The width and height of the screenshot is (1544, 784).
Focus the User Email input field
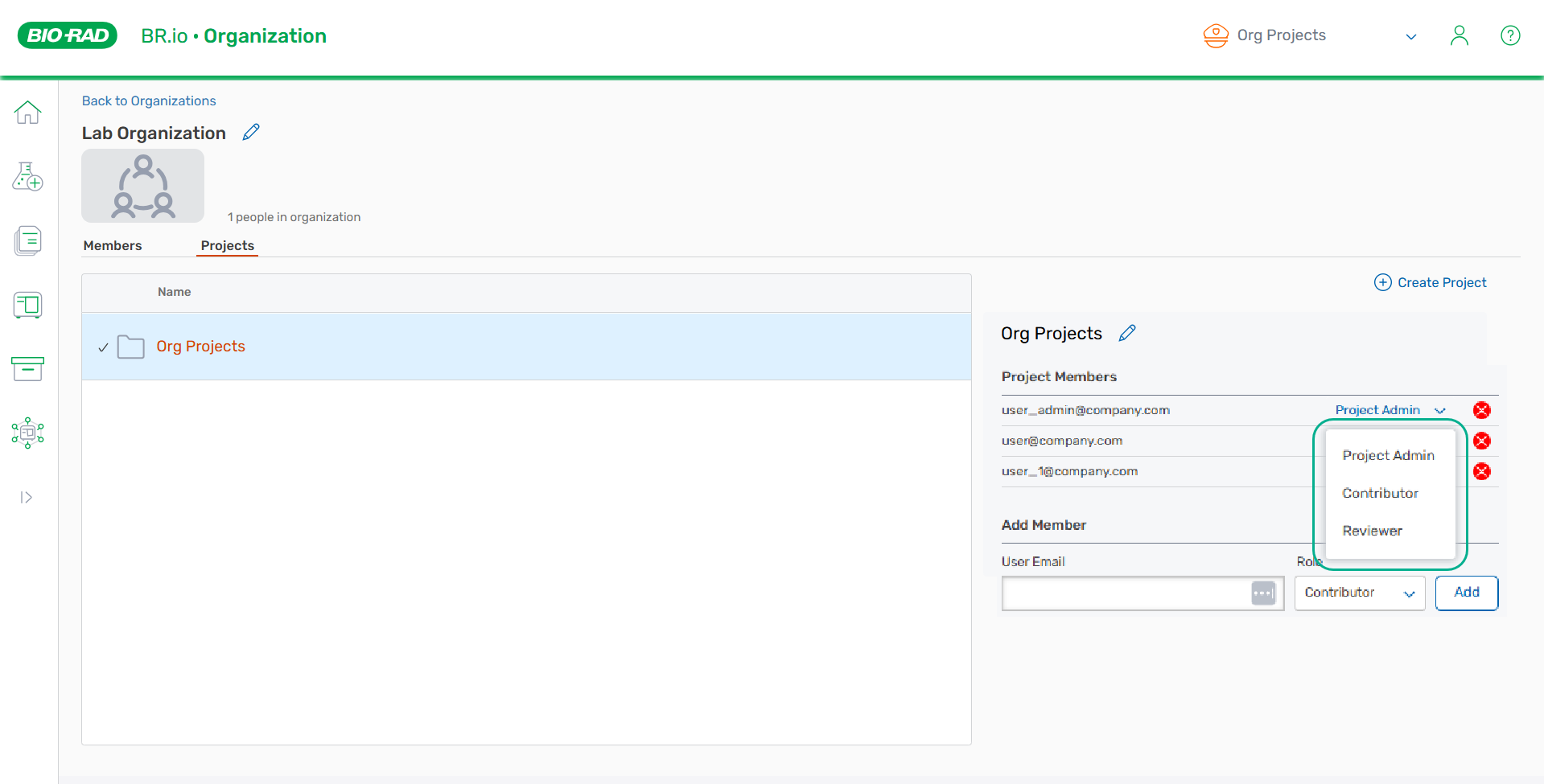point(1126,593)
